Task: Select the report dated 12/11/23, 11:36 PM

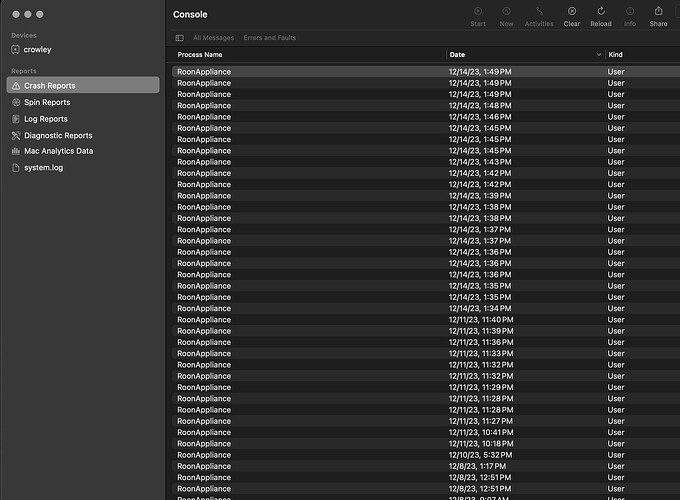Action: click(426, 343)
